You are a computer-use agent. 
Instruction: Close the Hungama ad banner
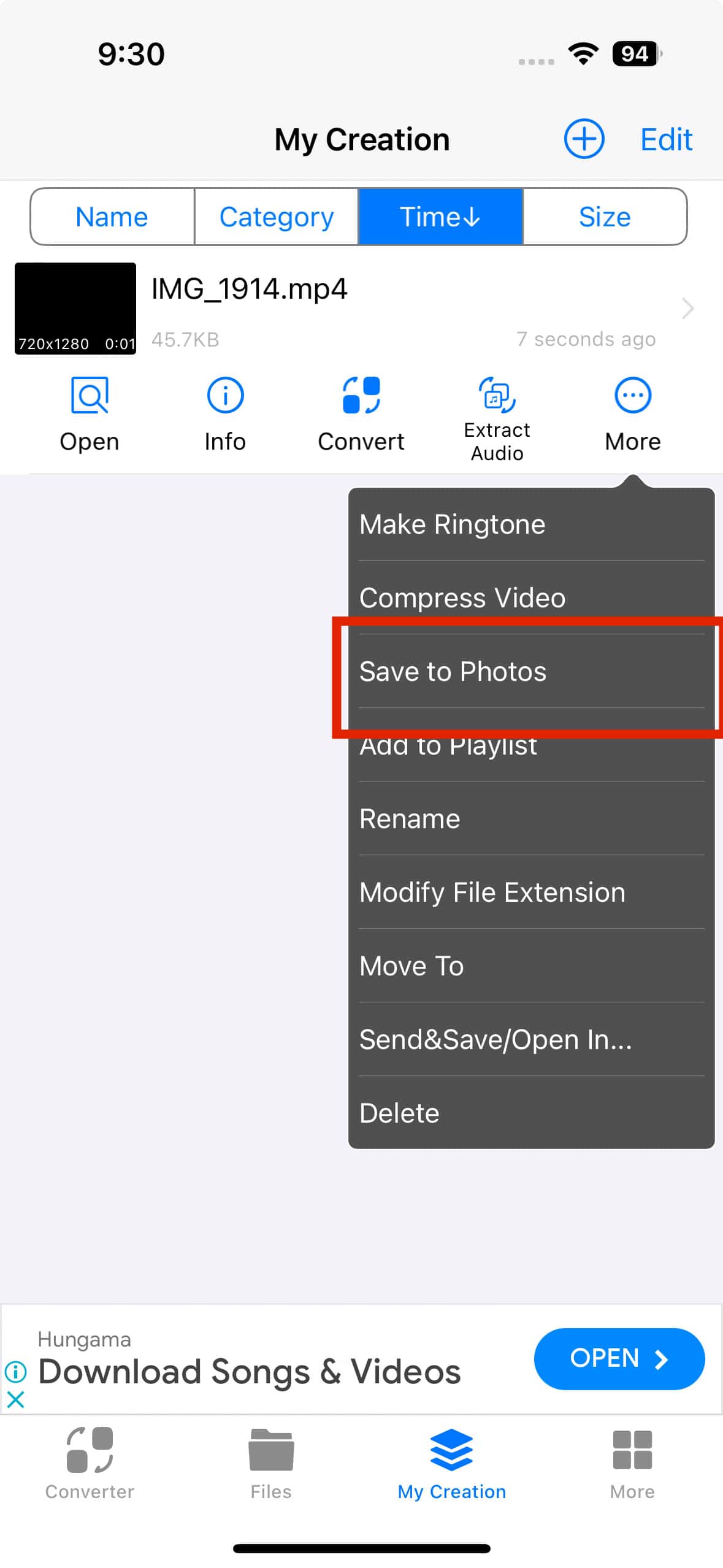point(15,1400)
